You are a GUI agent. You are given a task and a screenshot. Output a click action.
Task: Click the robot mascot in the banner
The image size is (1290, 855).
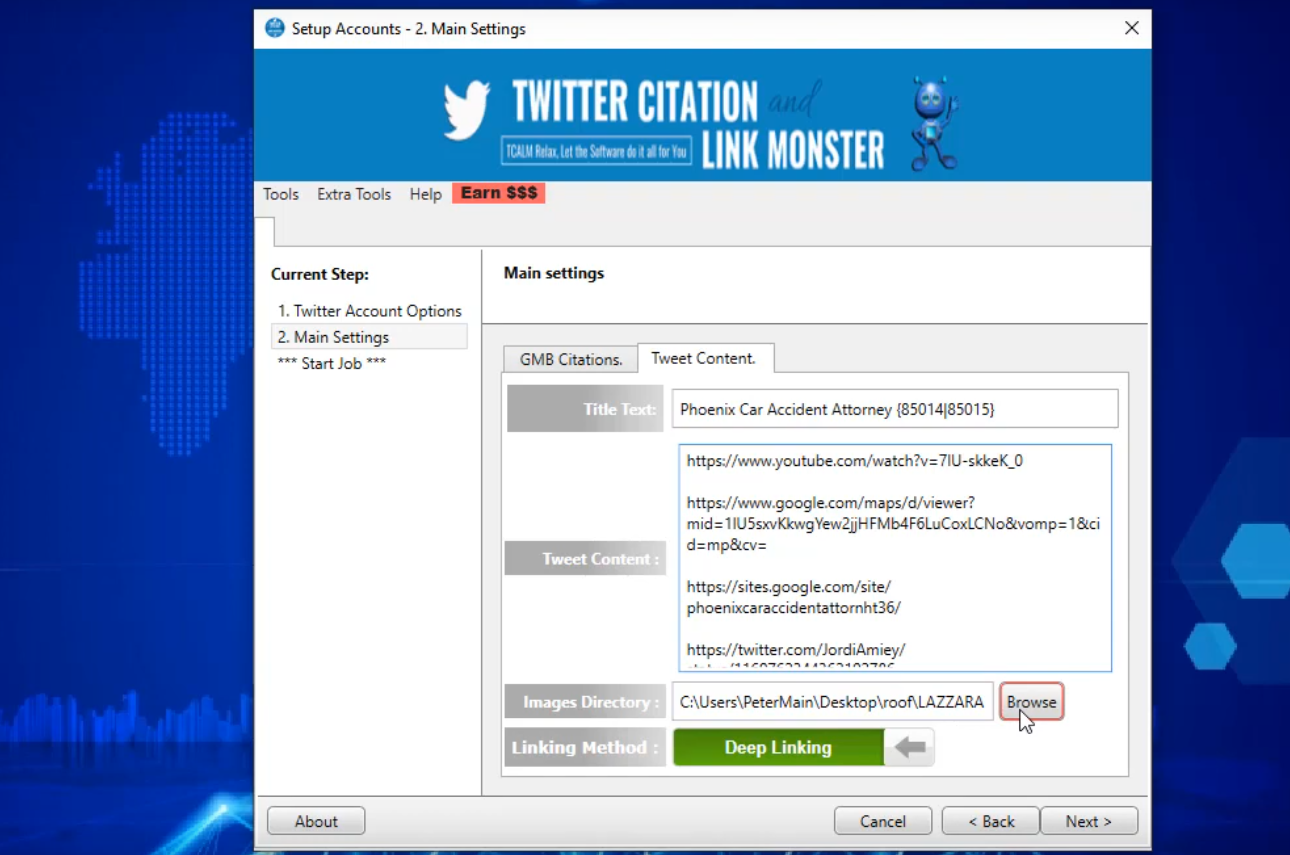pyautogui.click(x=934, y=123)
